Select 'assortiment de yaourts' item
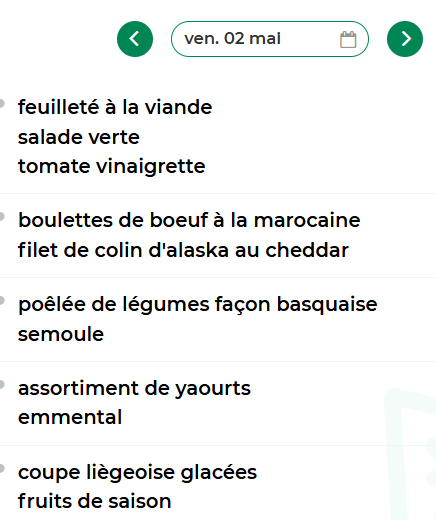Screen dimensions: 436x520 [134, 388]
